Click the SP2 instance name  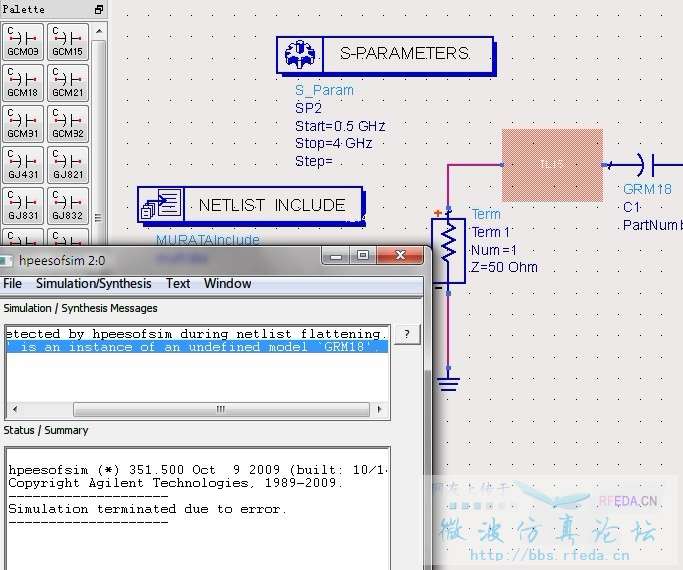click(308, 108)
